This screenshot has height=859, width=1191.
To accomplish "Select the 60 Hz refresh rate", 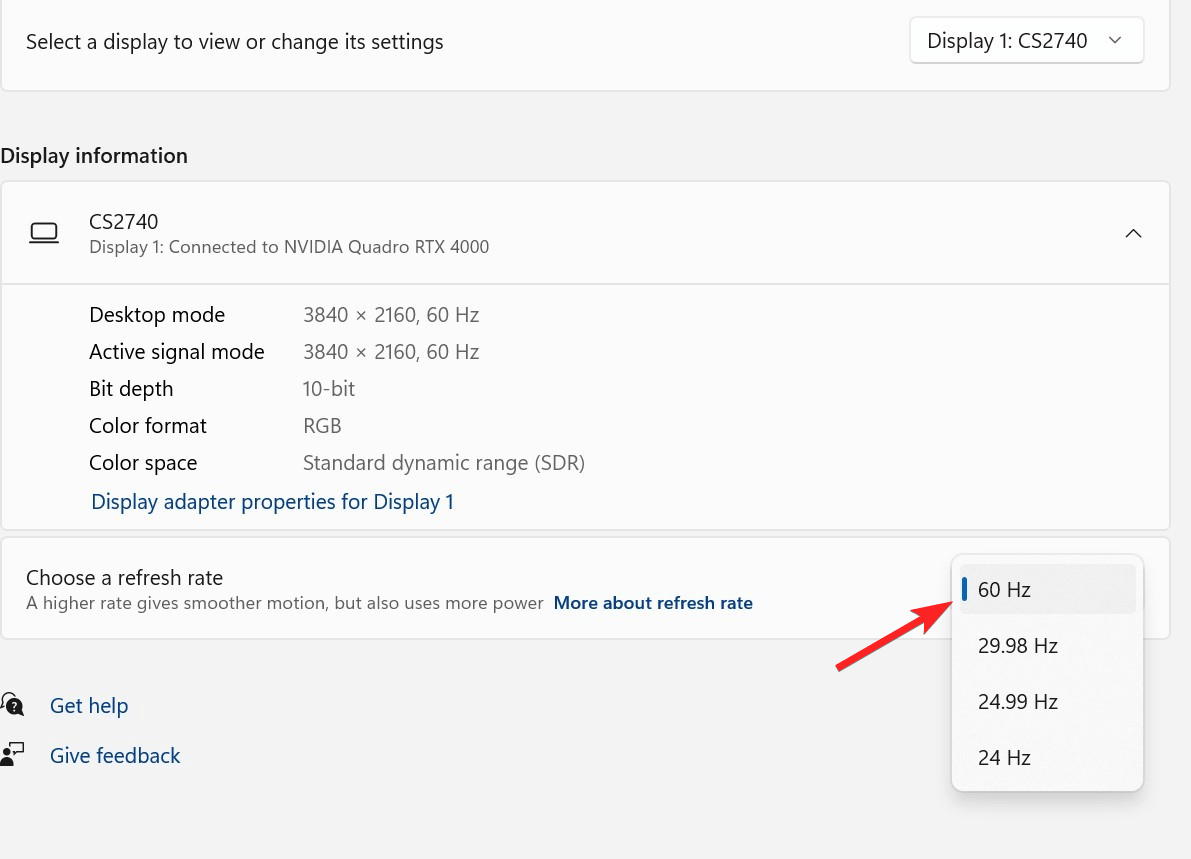I will (1046, 590).
